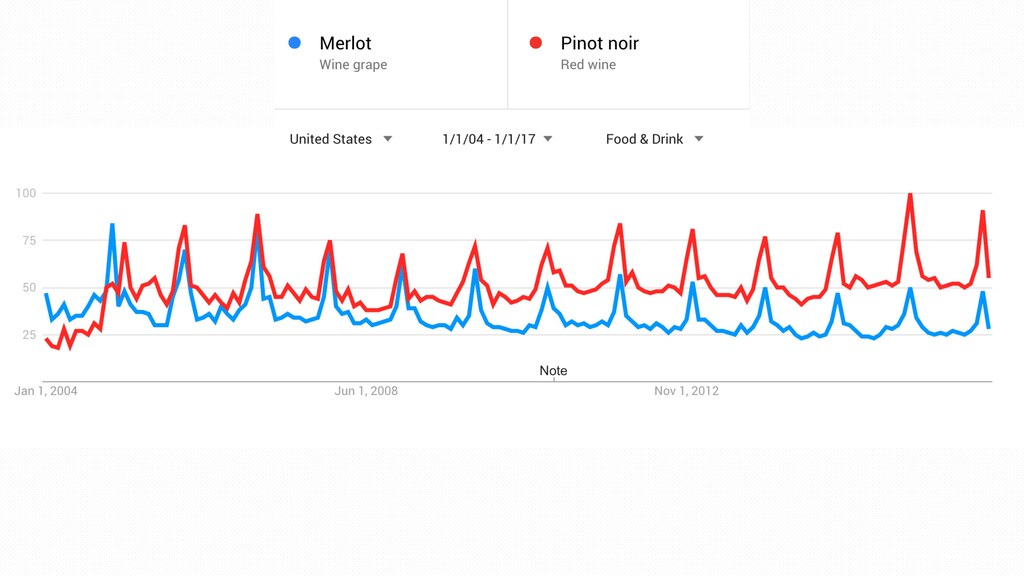The image size is (1024, 576).
Task: Click the Jan 1, 2004 axis label
Action: (46, 391)
